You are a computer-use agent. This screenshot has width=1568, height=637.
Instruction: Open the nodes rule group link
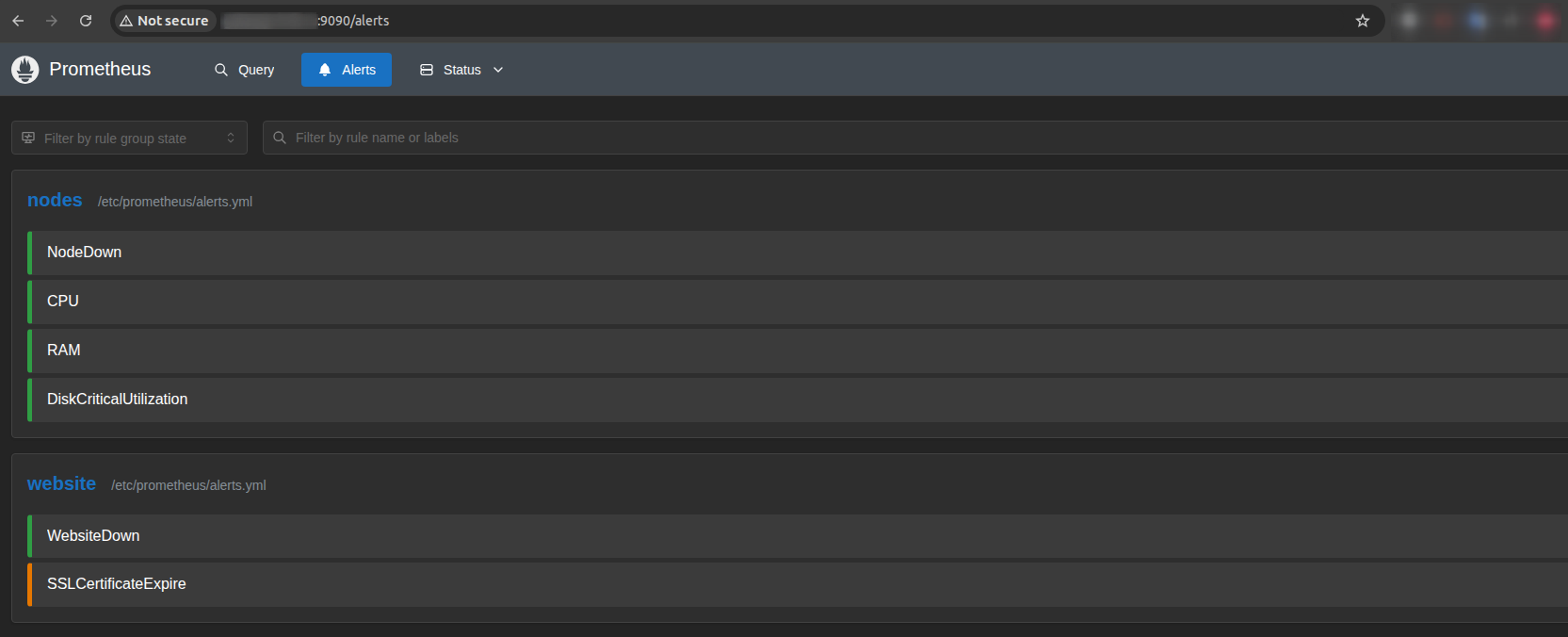pos(55,200)
